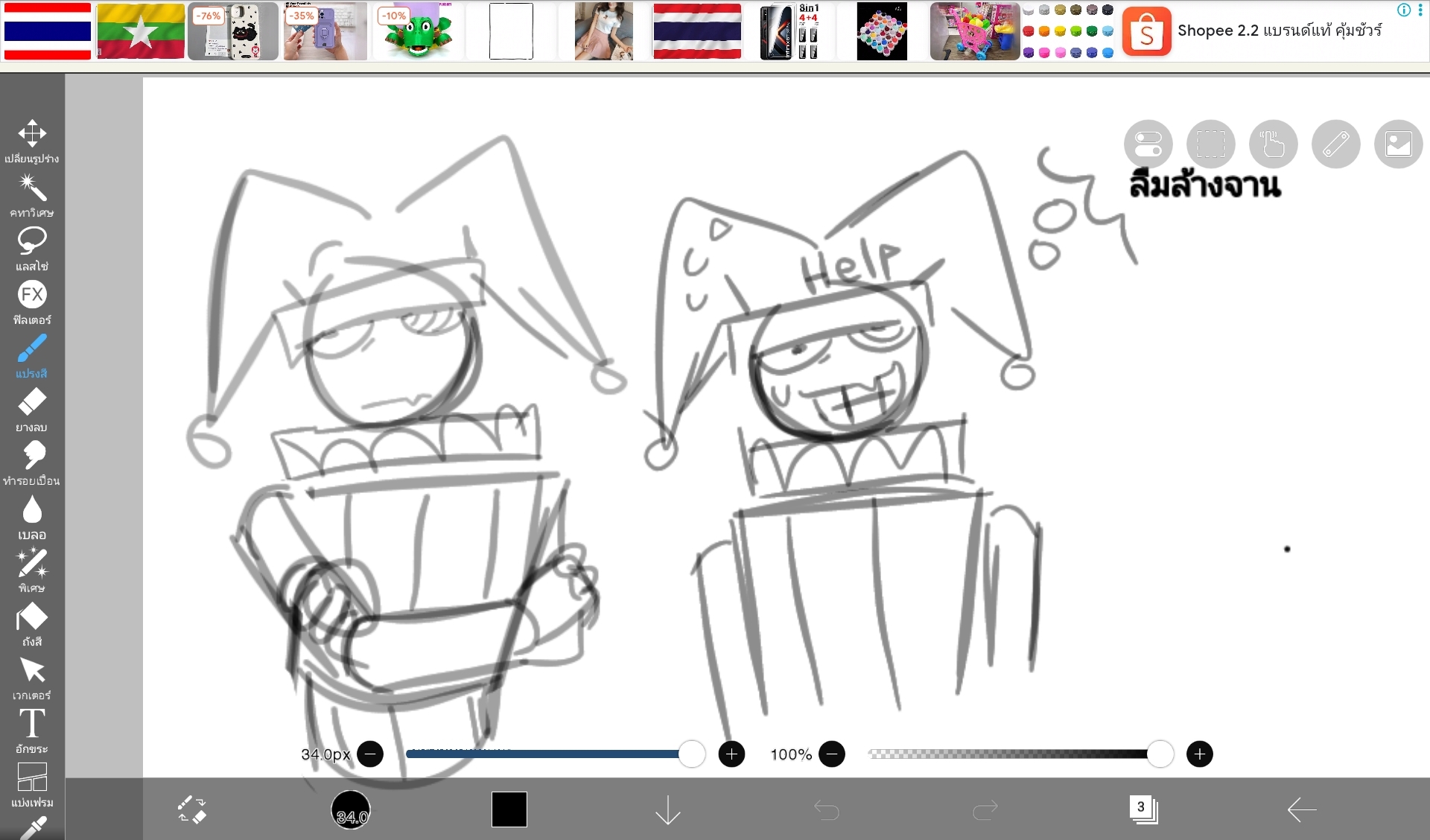1430x840 pixels.
Task: Select the Blur droplet tool
Action: [x=32, y=510]
